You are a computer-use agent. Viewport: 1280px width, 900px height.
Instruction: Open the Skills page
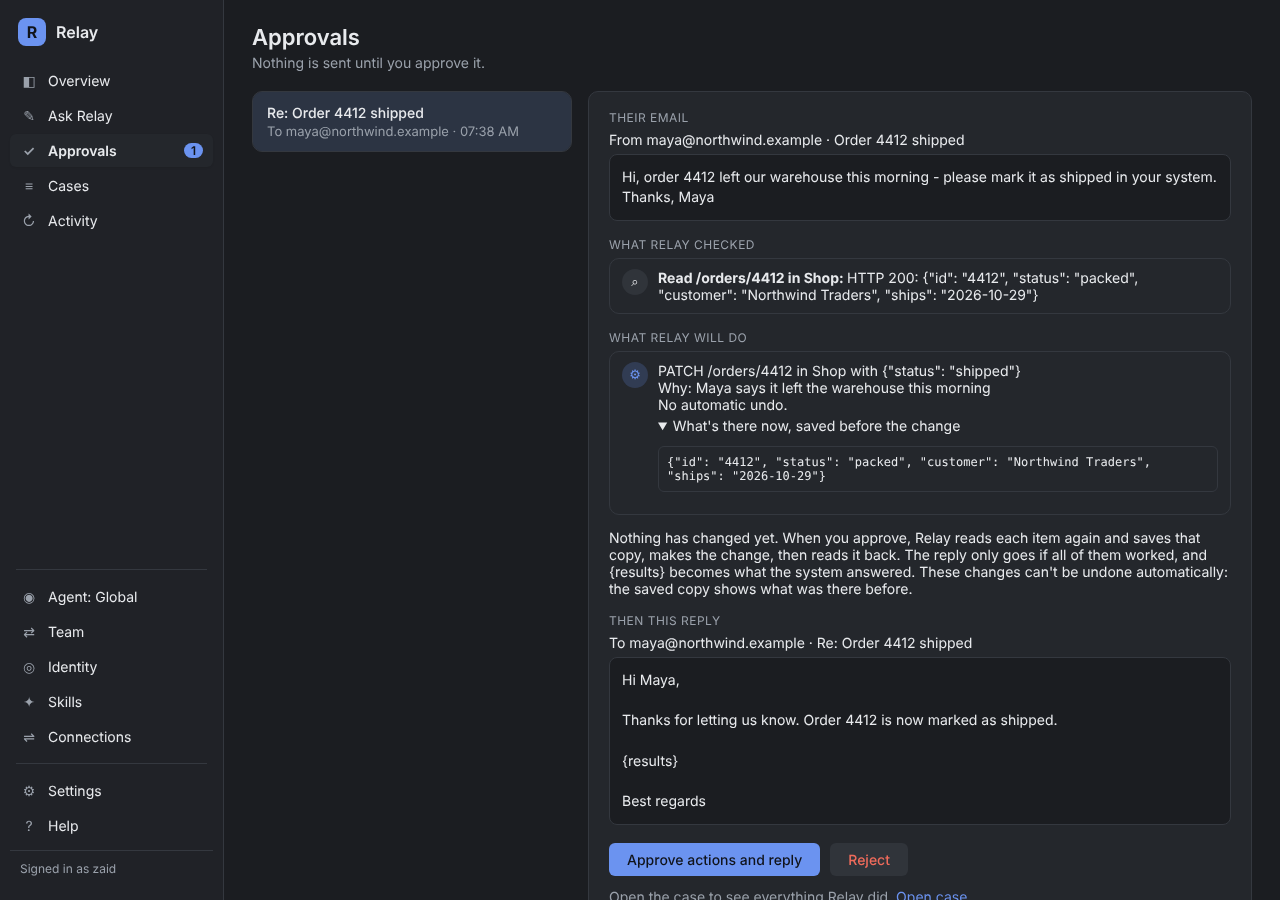(x=111, y=702)
